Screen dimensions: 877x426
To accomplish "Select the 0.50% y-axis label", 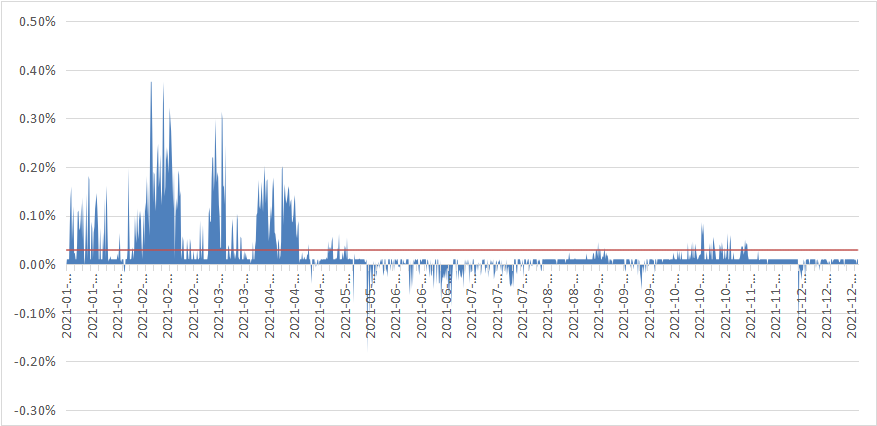I will (x=37, y=22).
